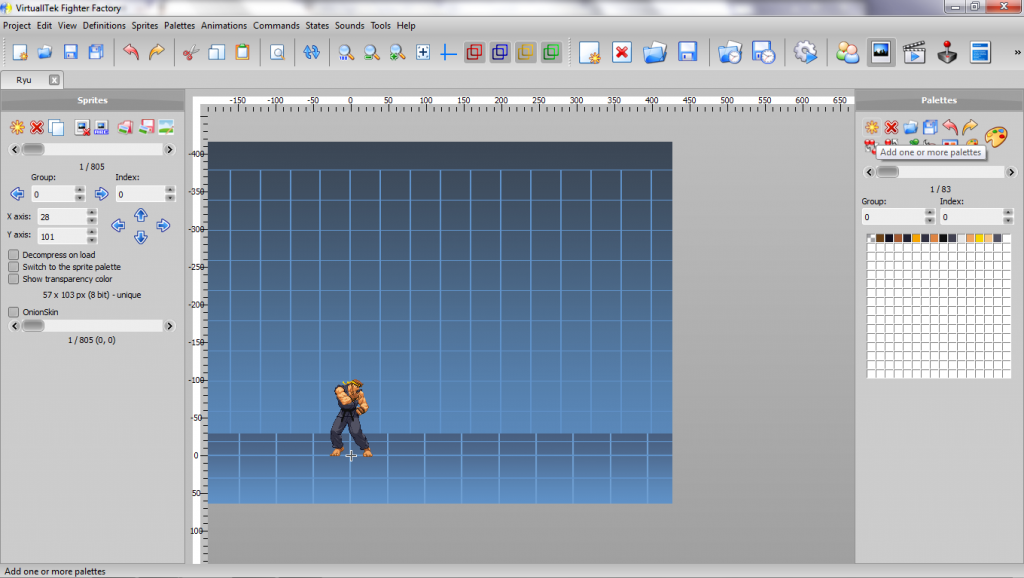Cut with the scissors icon

191,52
